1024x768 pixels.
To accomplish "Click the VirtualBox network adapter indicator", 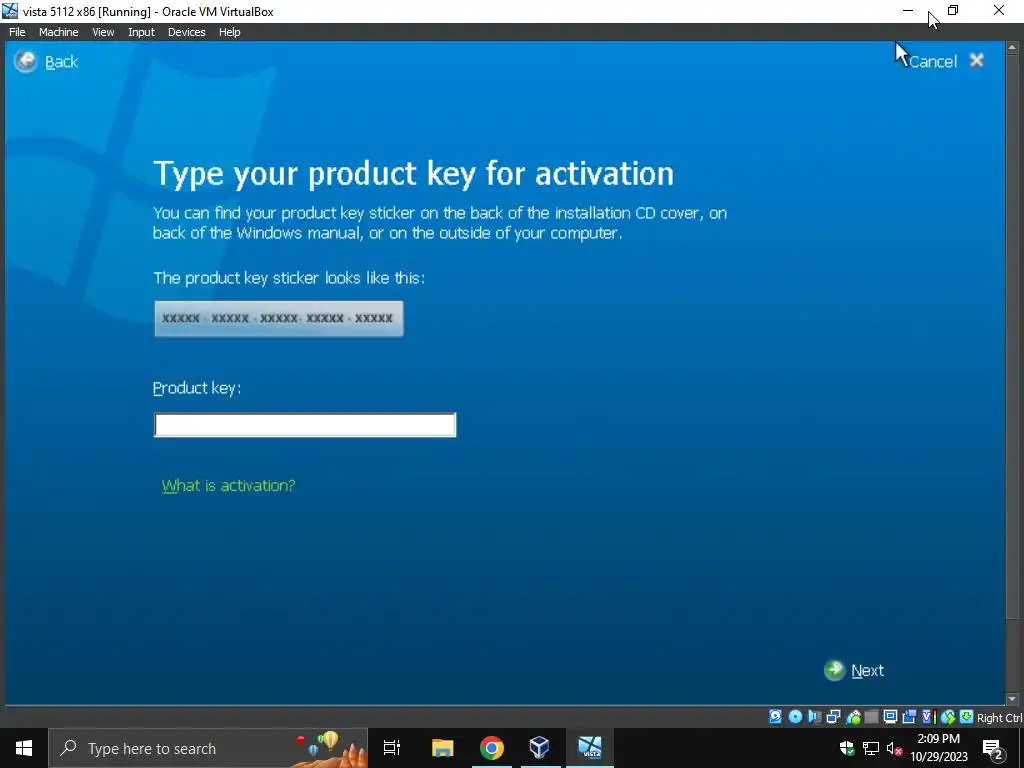I will tap(833, 717).
